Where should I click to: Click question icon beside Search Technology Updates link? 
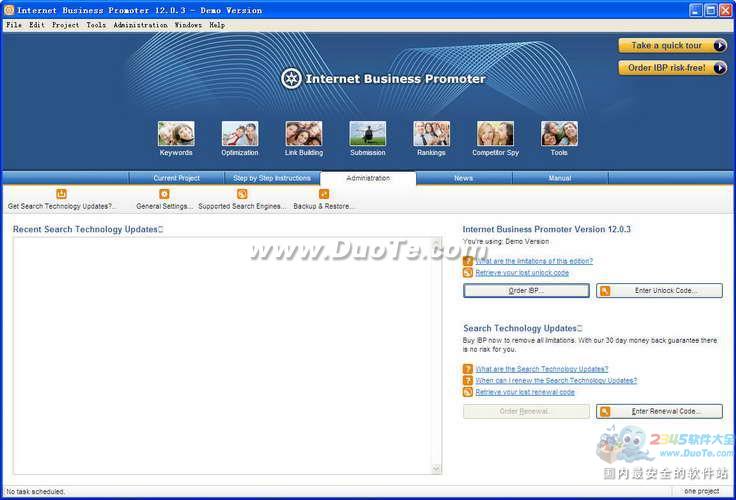tap(468, 369)
